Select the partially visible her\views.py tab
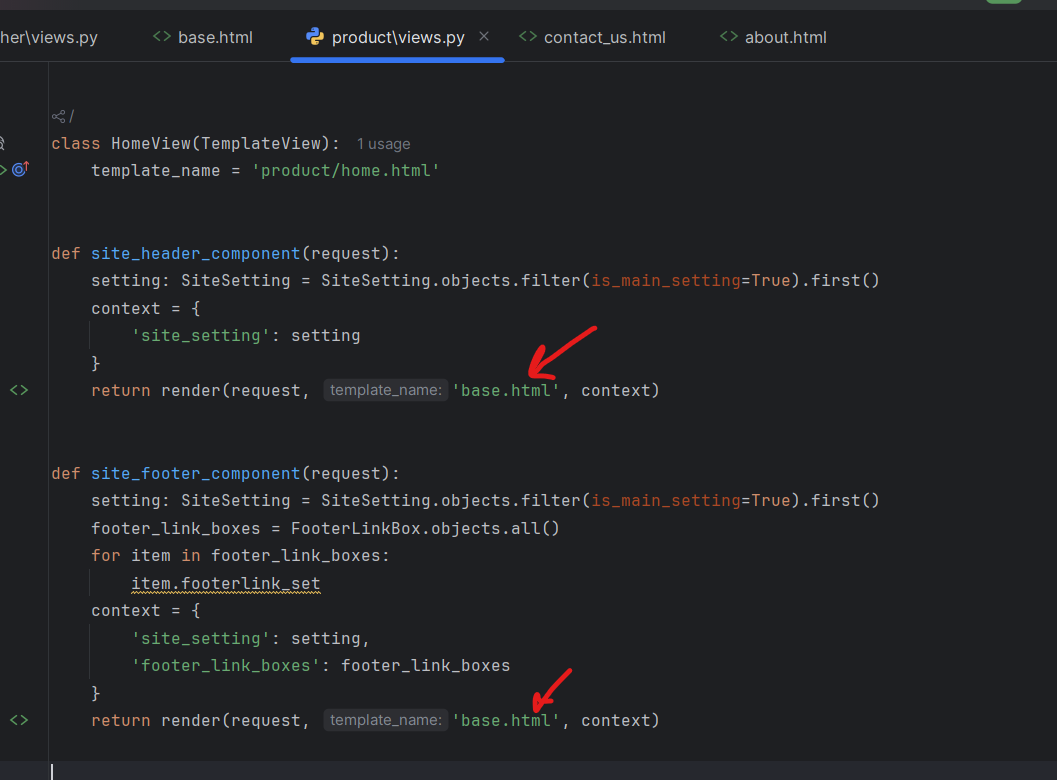This screenshot has width=1057, height=780. pyautogui.click(x=48, y=37)
